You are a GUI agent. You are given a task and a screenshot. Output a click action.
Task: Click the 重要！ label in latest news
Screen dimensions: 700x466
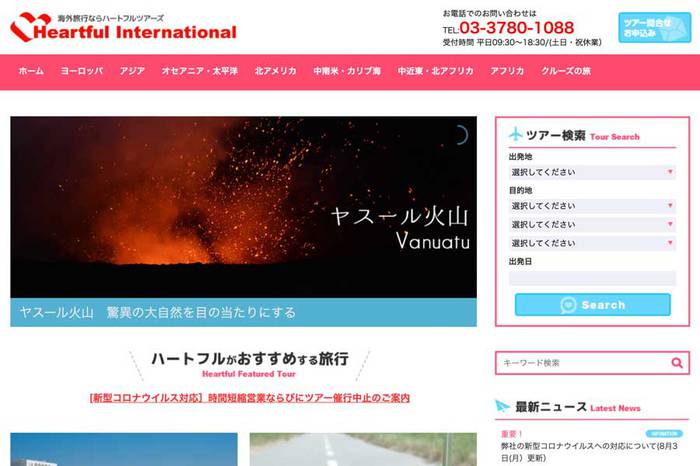click(x=512, y=434)
